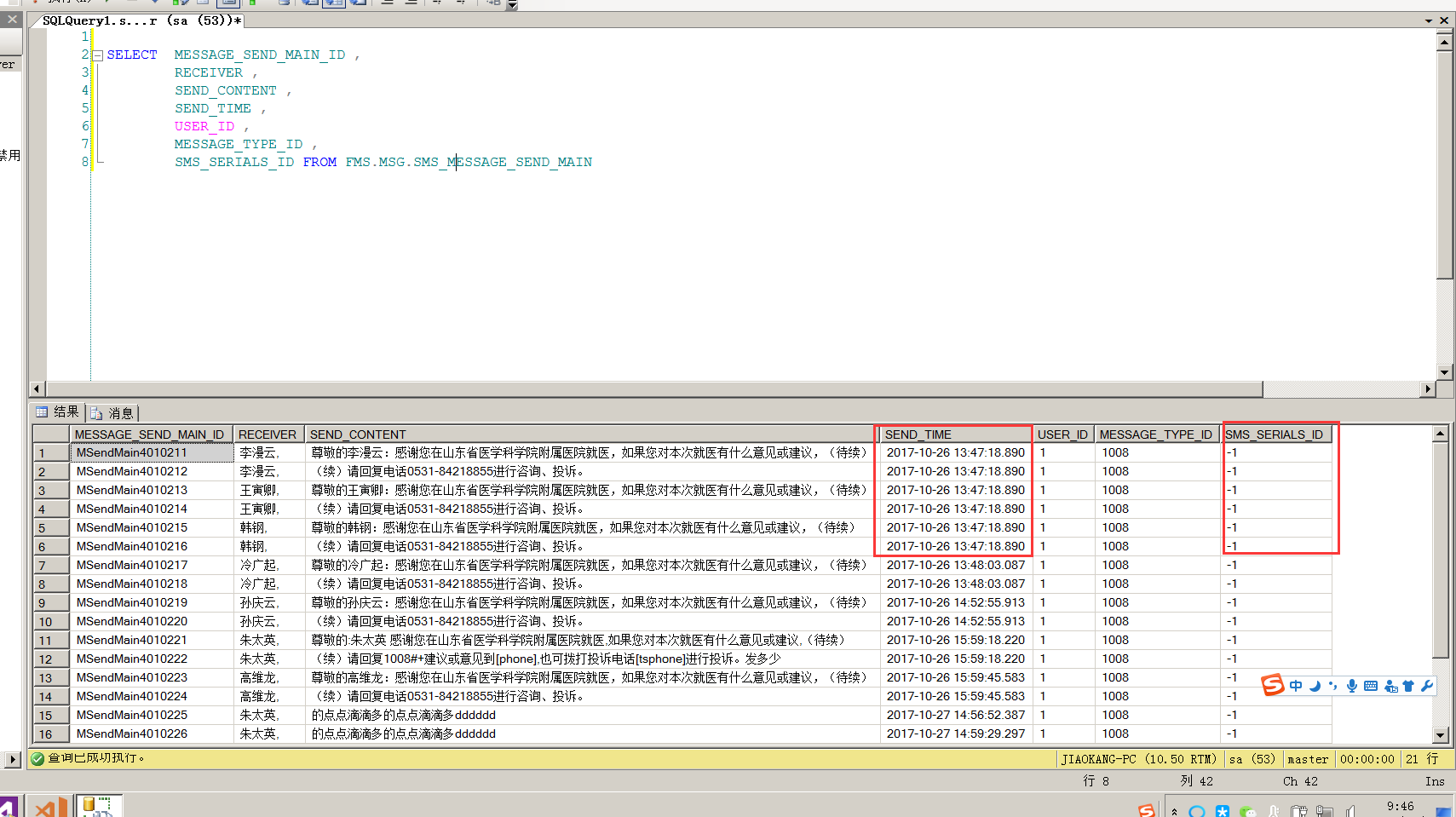Image resolution: width=1456 pixels, height=817 pixels.
Task: Select all results via grid corner cell
Action: click(x=51, y=434)
